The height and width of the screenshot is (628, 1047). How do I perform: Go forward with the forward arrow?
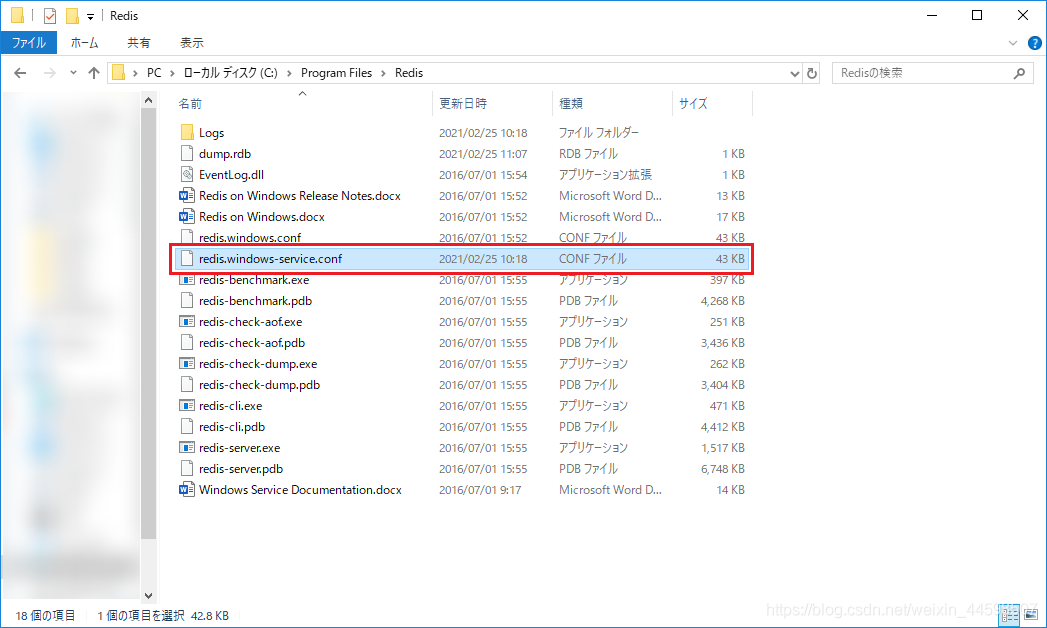[x=49, y=73]
